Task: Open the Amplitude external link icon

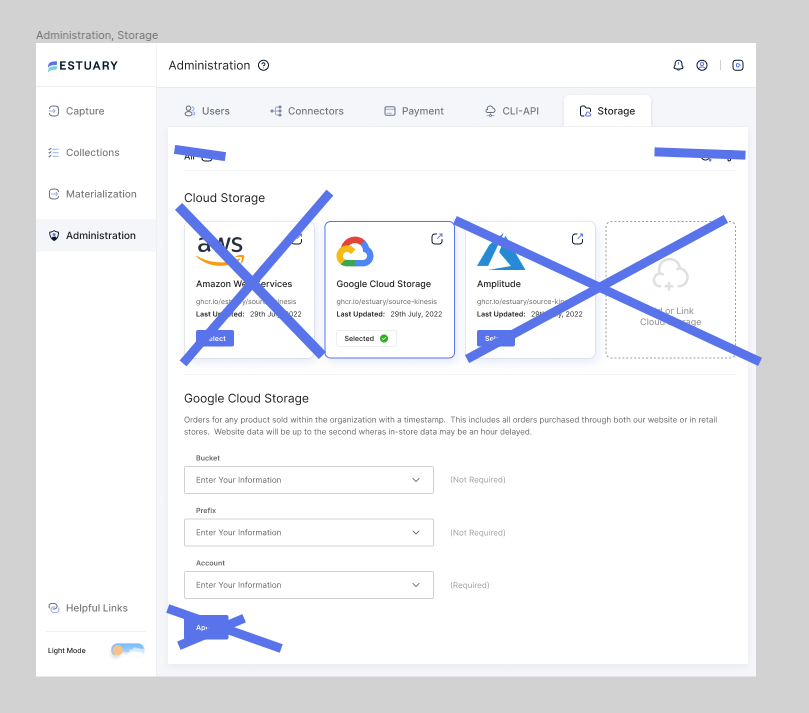Action: 577,239
